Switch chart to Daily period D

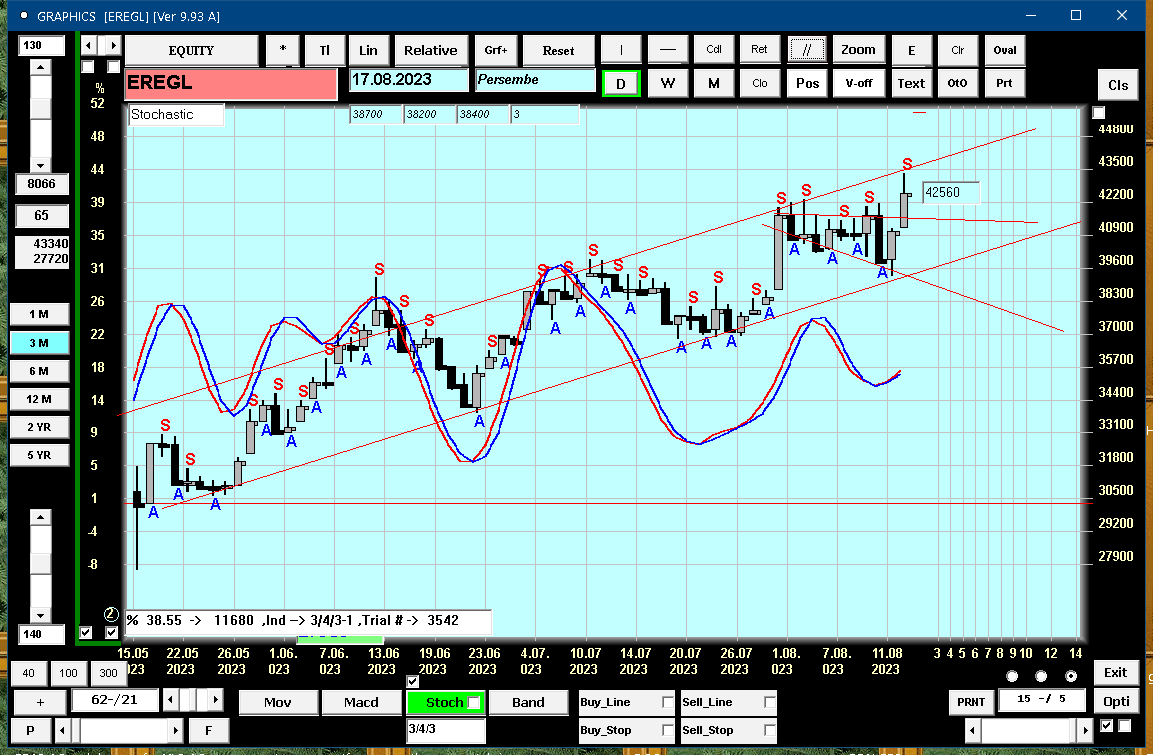[621, 83]
